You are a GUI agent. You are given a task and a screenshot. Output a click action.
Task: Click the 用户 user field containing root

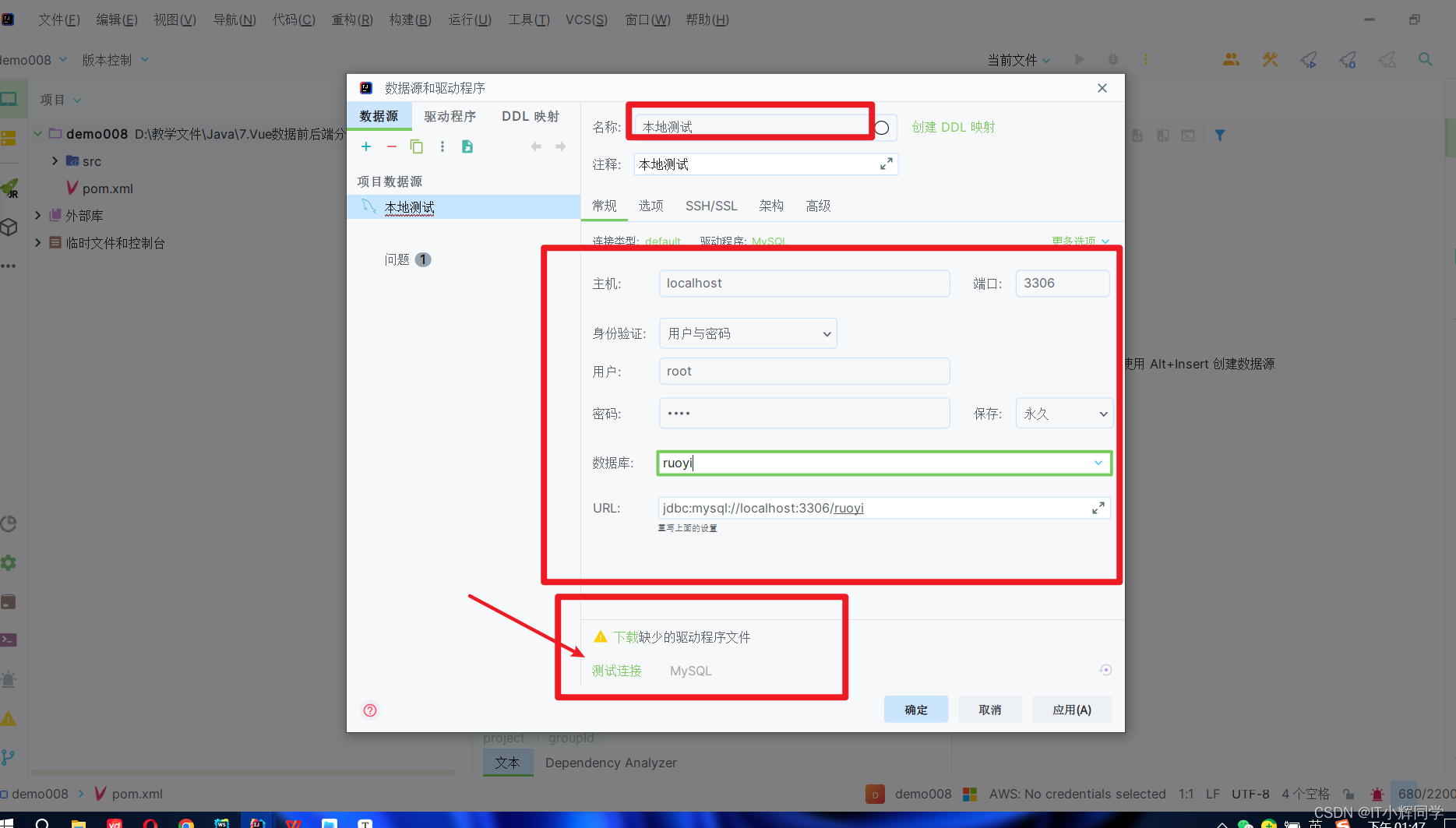(x=805, y=372)
